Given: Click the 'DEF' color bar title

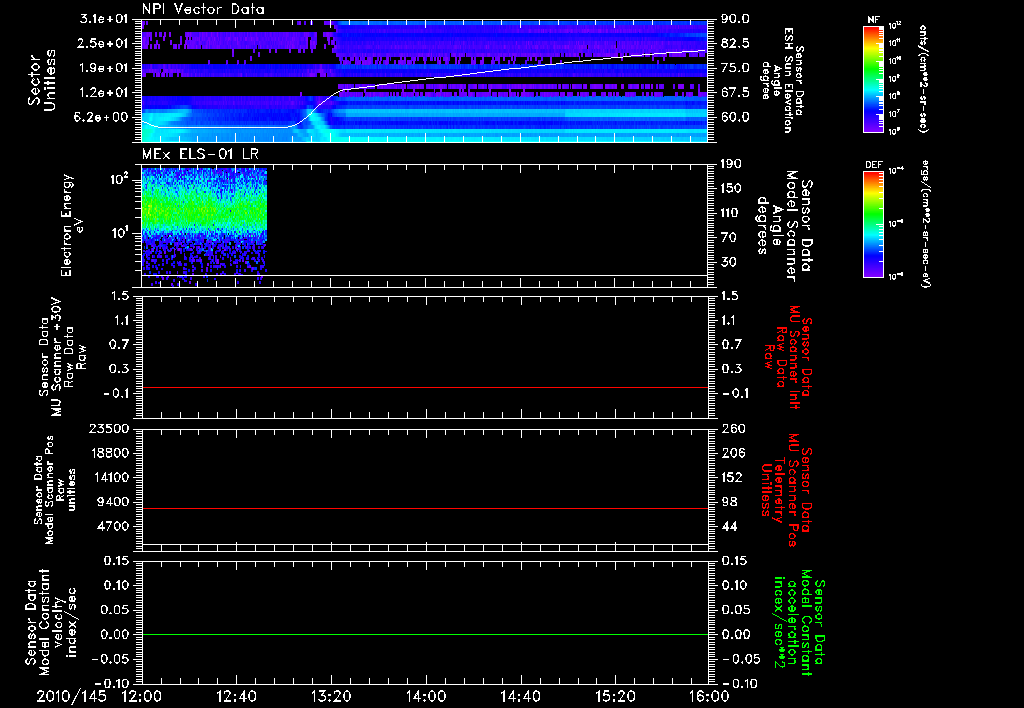Looking at the screenshot, I should 873,165.
